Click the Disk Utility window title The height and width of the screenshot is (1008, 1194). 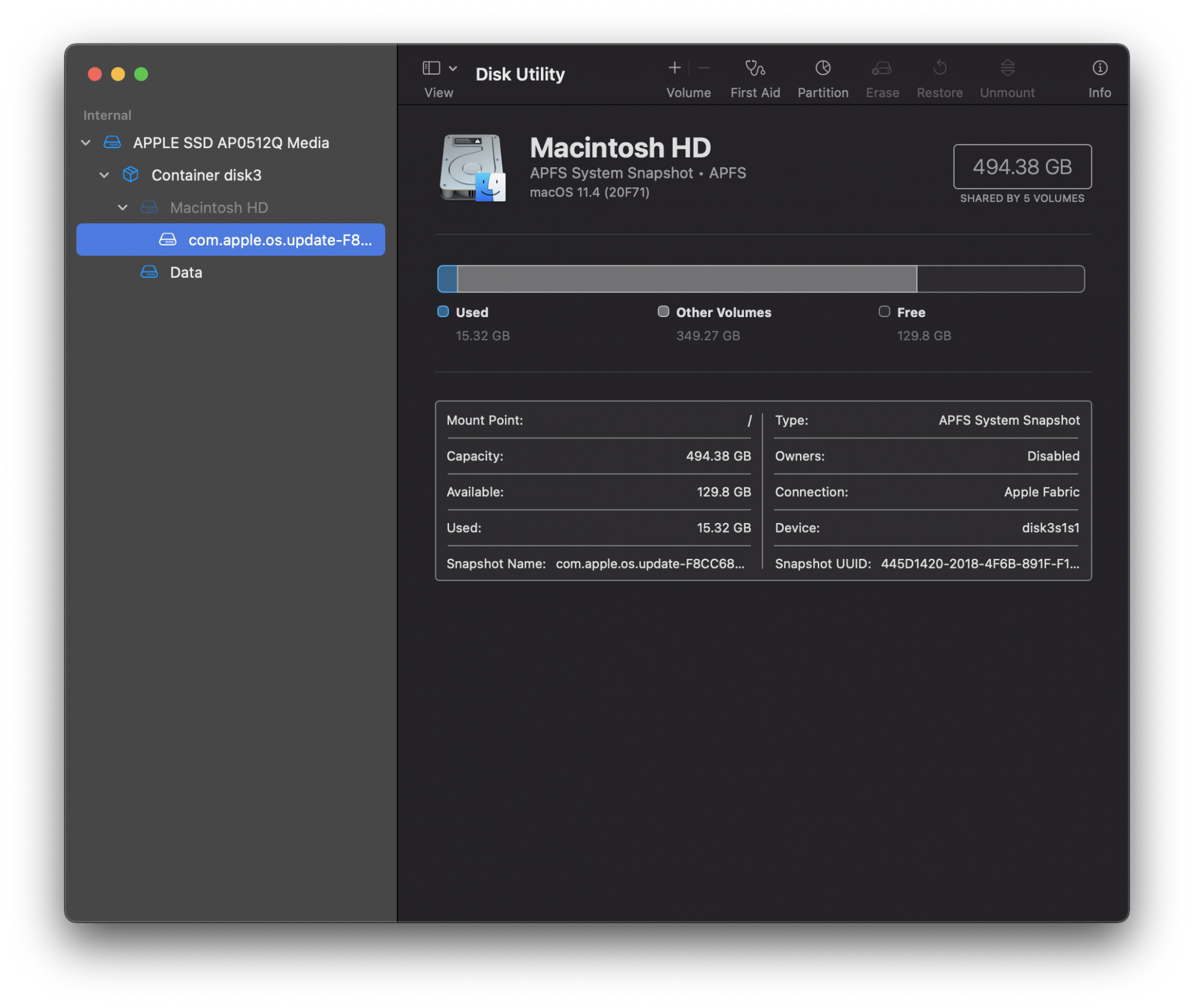520,74
